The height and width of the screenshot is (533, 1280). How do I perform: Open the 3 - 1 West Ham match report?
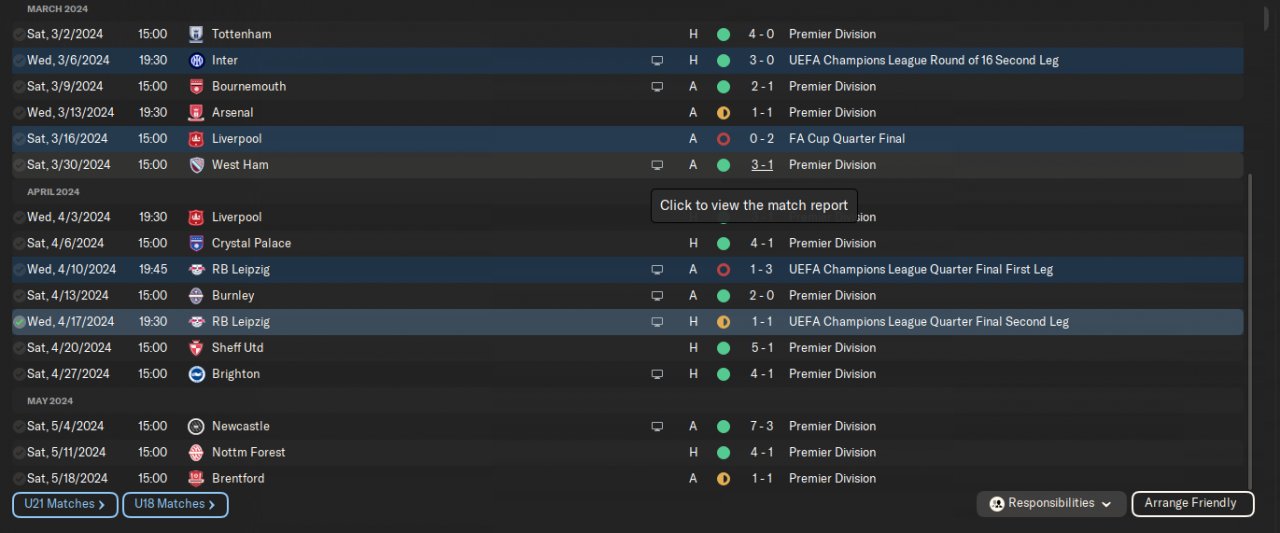[761, 165]
